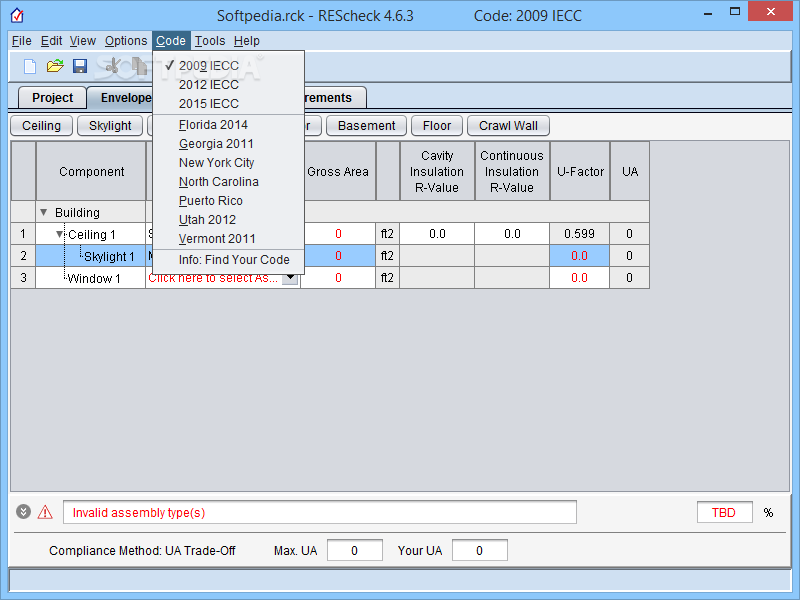Edit Window 1 U-Factor value
The image size is (800, 600).
tap(580, 278)
